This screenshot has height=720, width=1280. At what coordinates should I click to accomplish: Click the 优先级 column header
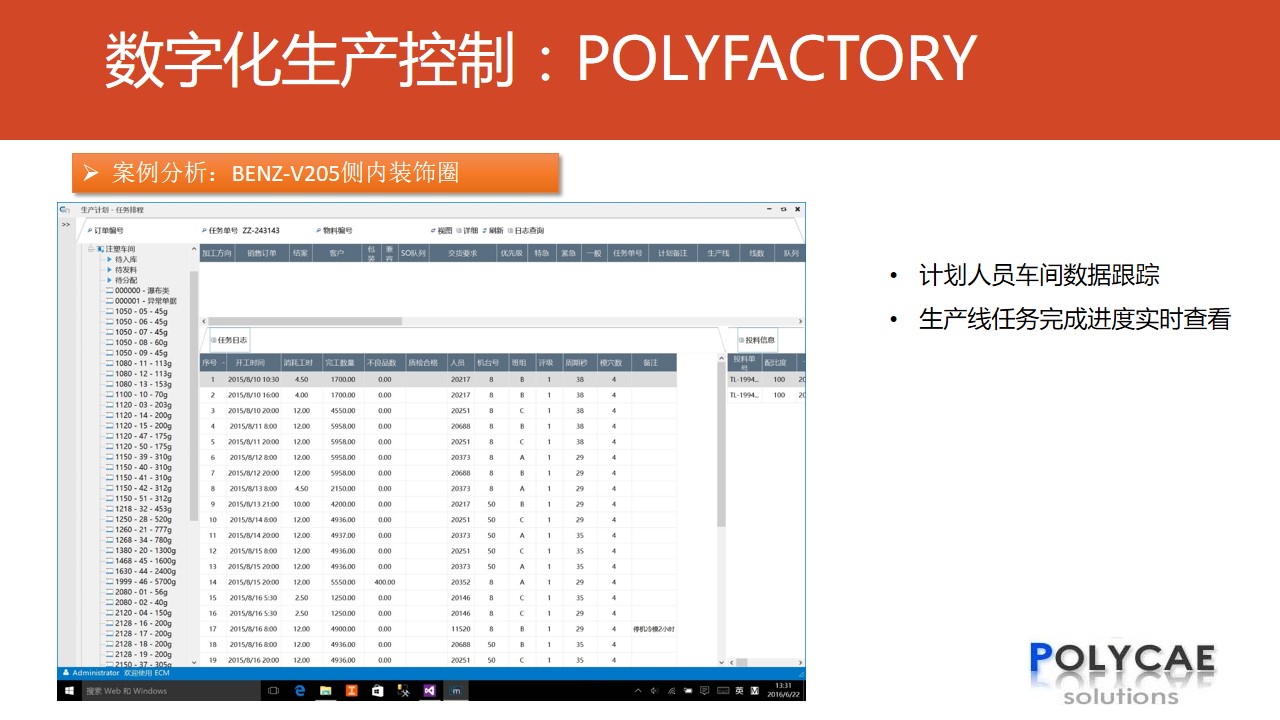point(511,253)
